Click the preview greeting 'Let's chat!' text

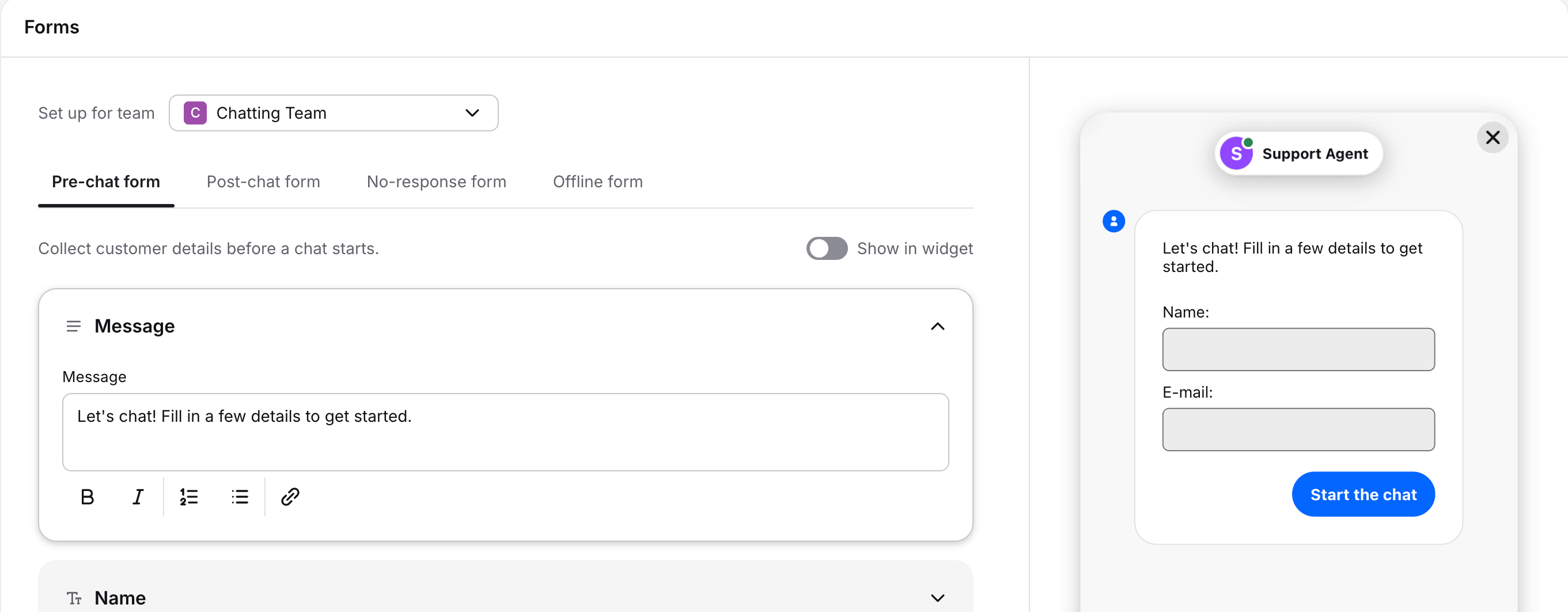pos(1292,257)
